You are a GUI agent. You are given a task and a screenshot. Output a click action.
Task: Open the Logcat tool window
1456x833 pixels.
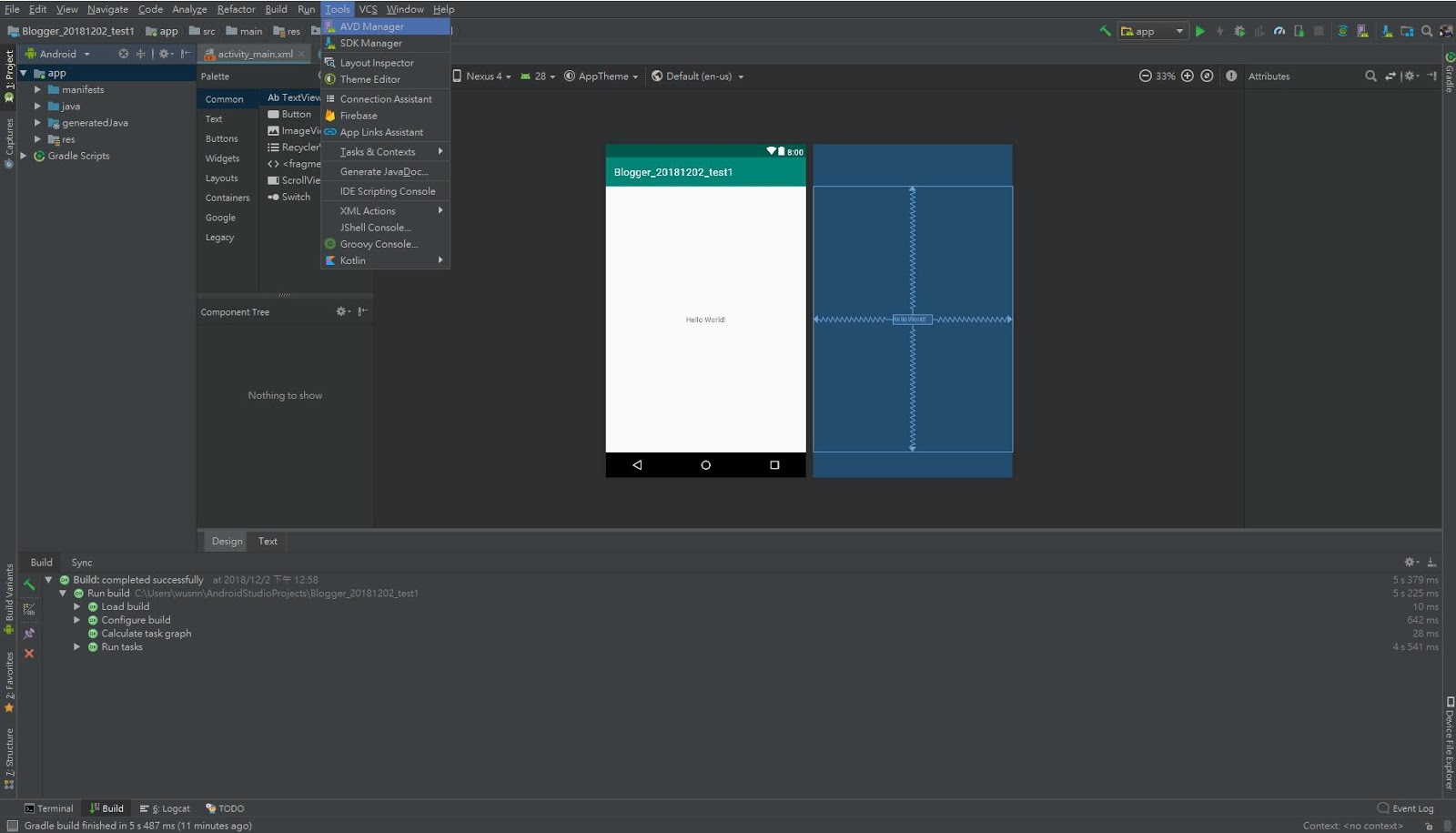[x=165, y=808]
